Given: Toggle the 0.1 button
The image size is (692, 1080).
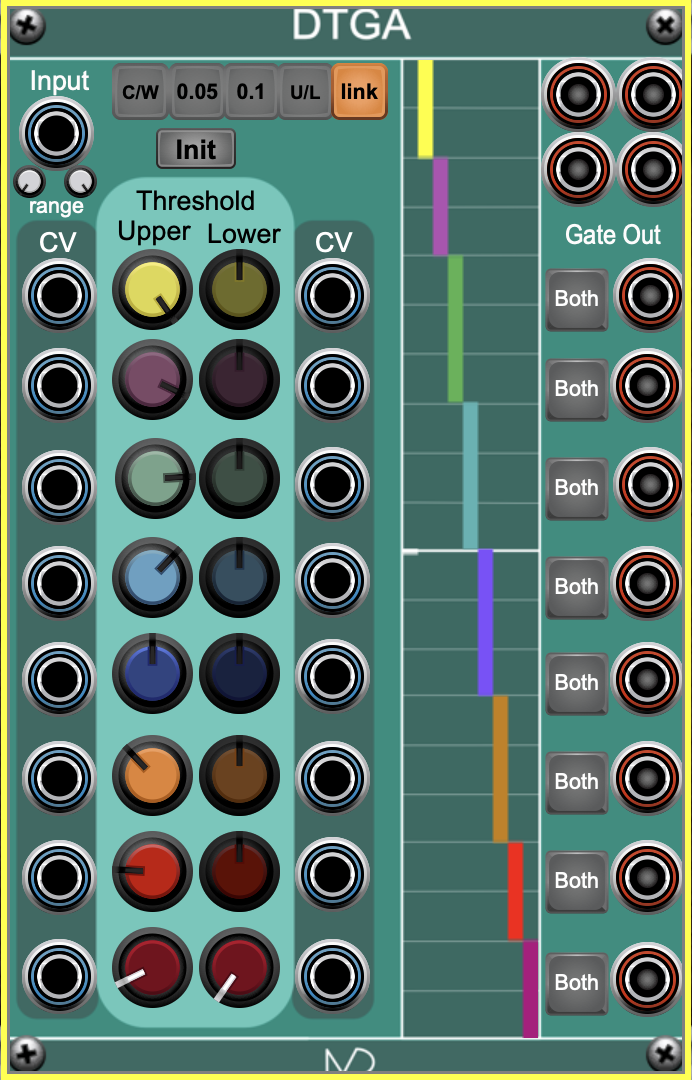Looking at the screenshot, I should [x=251, y=92].
